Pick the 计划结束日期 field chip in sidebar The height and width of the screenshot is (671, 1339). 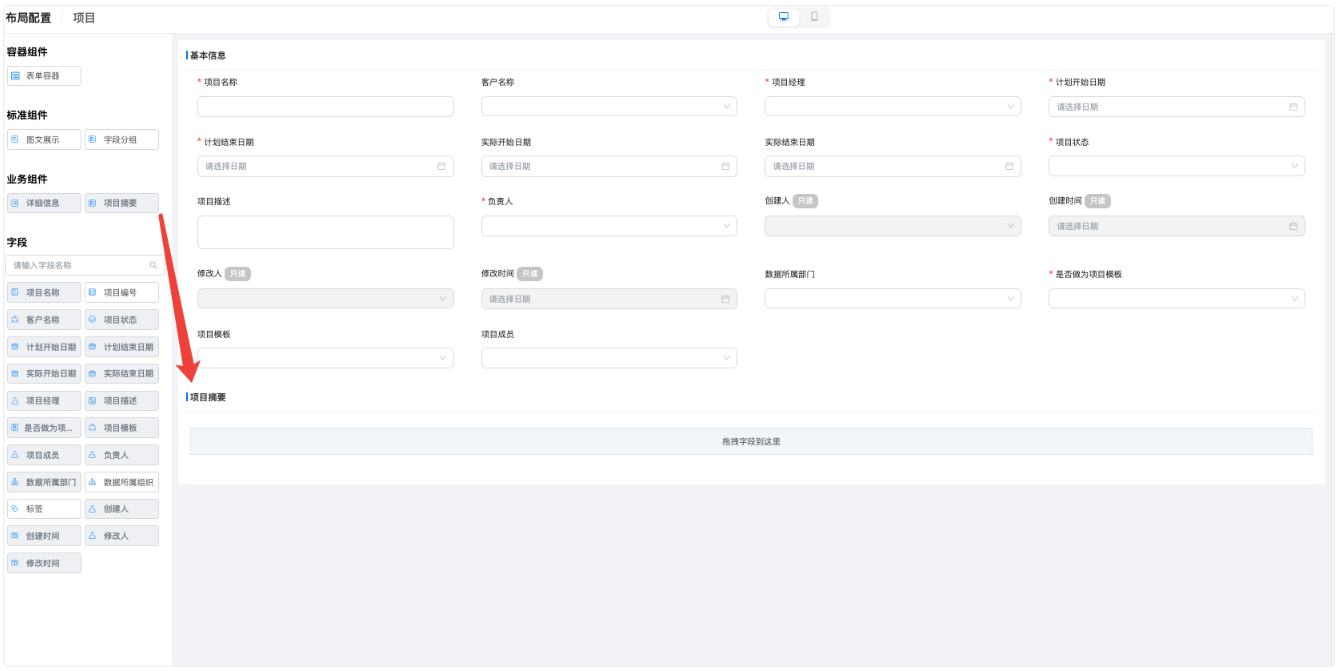coord(122,347)
